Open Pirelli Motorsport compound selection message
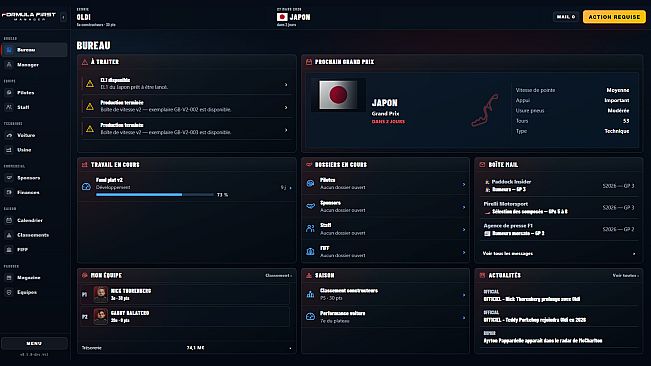 (559, 207)
